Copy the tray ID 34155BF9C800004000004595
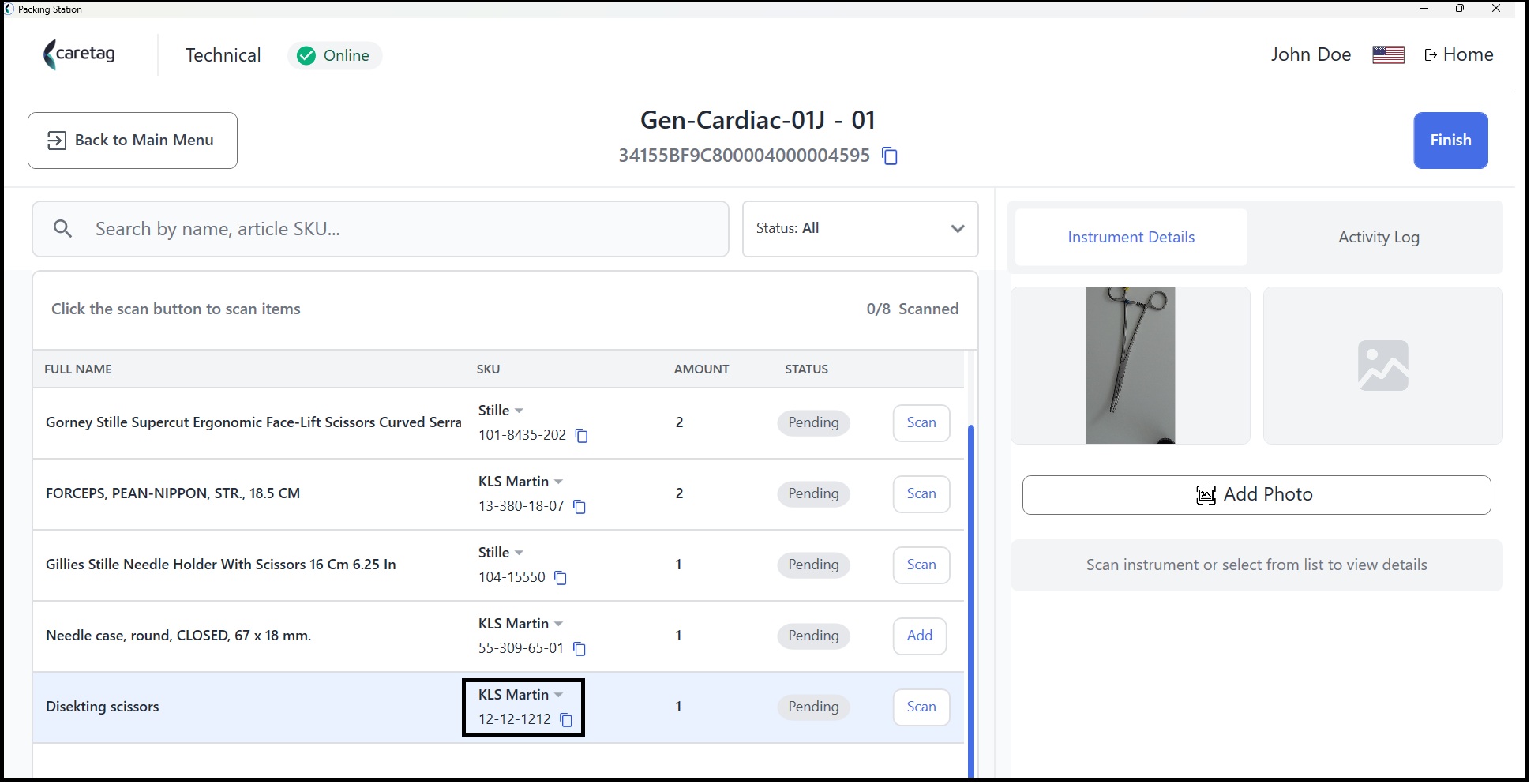This screenshot has width=1538, height=784. [x=890, y=156]
